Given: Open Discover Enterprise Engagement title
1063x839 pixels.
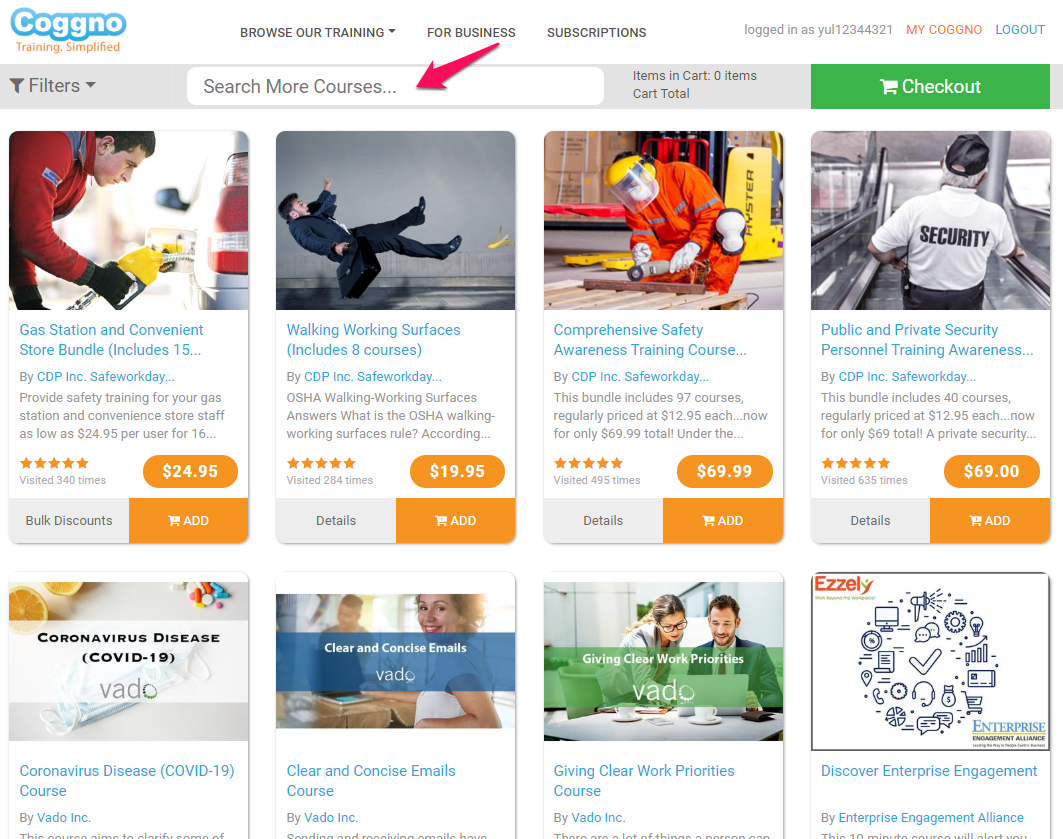Looking at the screenshot, I should (x=929, y=771).
